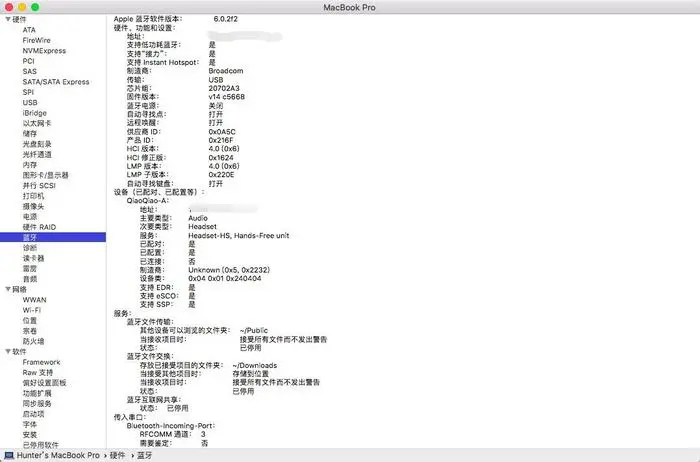Collapse the 网络 section disclosure triangle
Viewport: 700px width, 462px height.
pos(7,289)
